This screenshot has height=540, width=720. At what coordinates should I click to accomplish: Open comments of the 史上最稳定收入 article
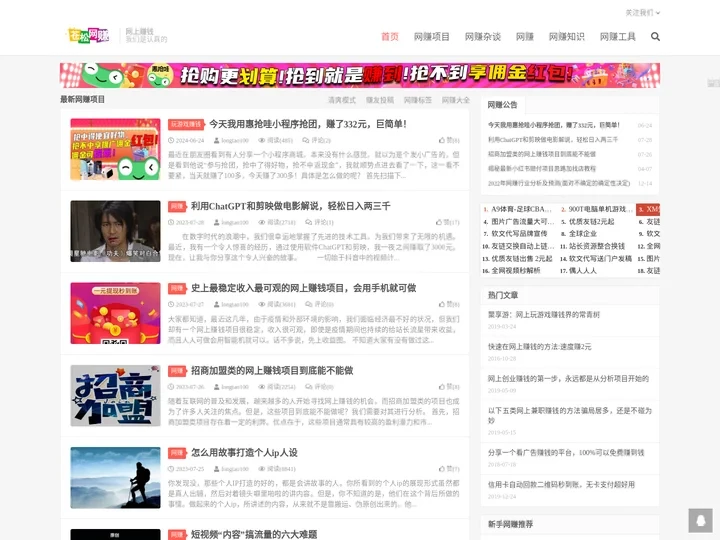318,304
